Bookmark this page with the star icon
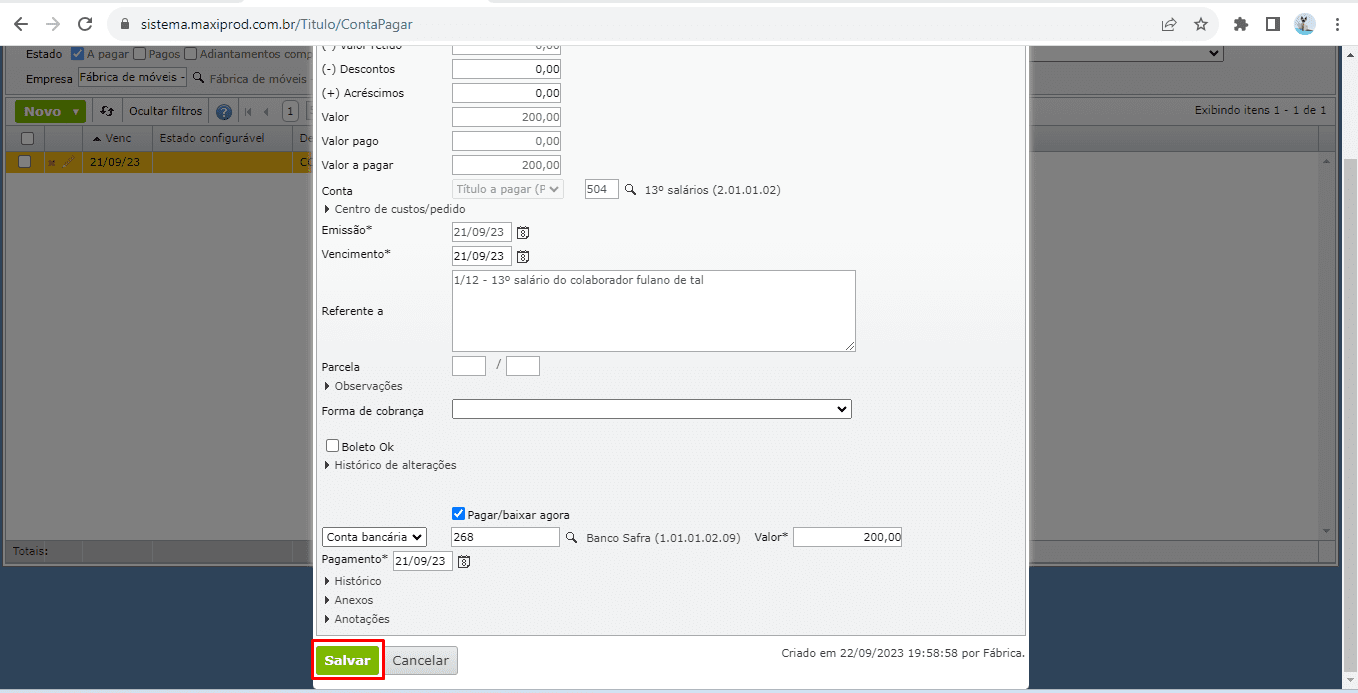Image resolution: width=1358 pixels, height=693 pixels. click(x=1201, y=24)
